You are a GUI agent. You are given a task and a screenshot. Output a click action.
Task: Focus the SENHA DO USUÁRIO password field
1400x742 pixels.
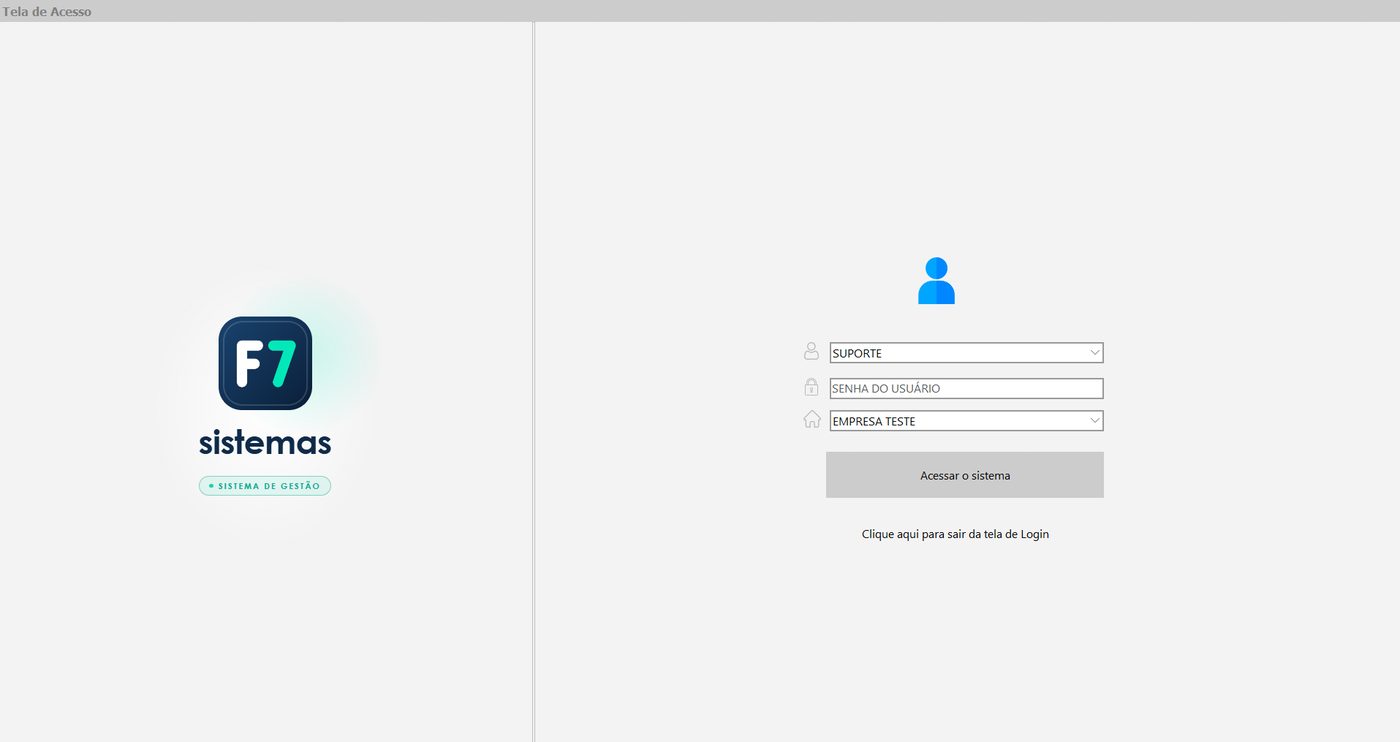(966, 388)
